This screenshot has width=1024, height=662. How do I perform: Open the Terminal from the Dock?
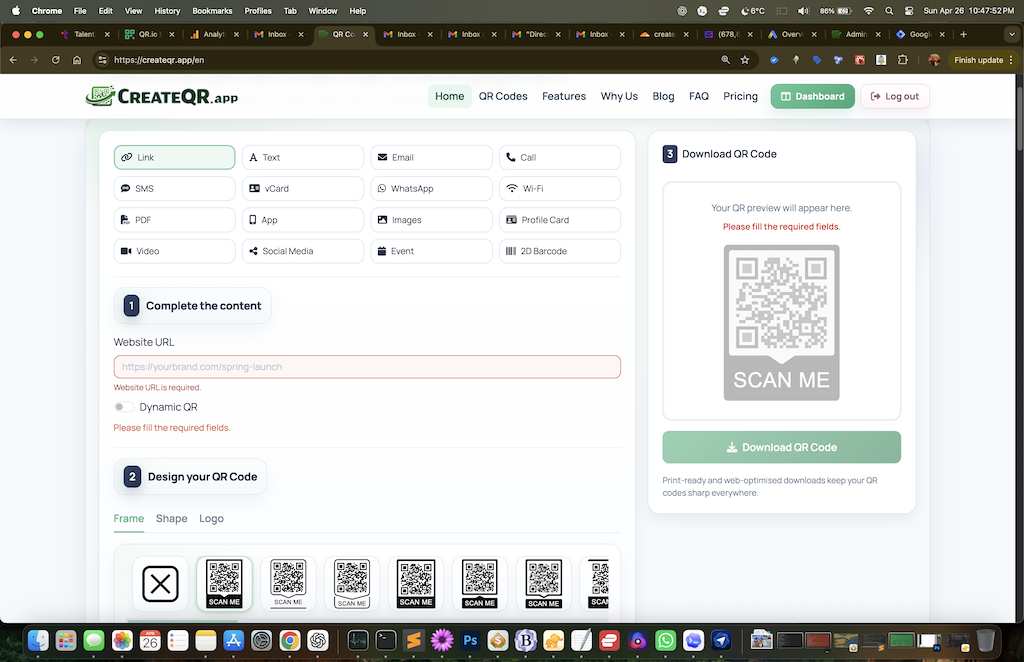385,640
